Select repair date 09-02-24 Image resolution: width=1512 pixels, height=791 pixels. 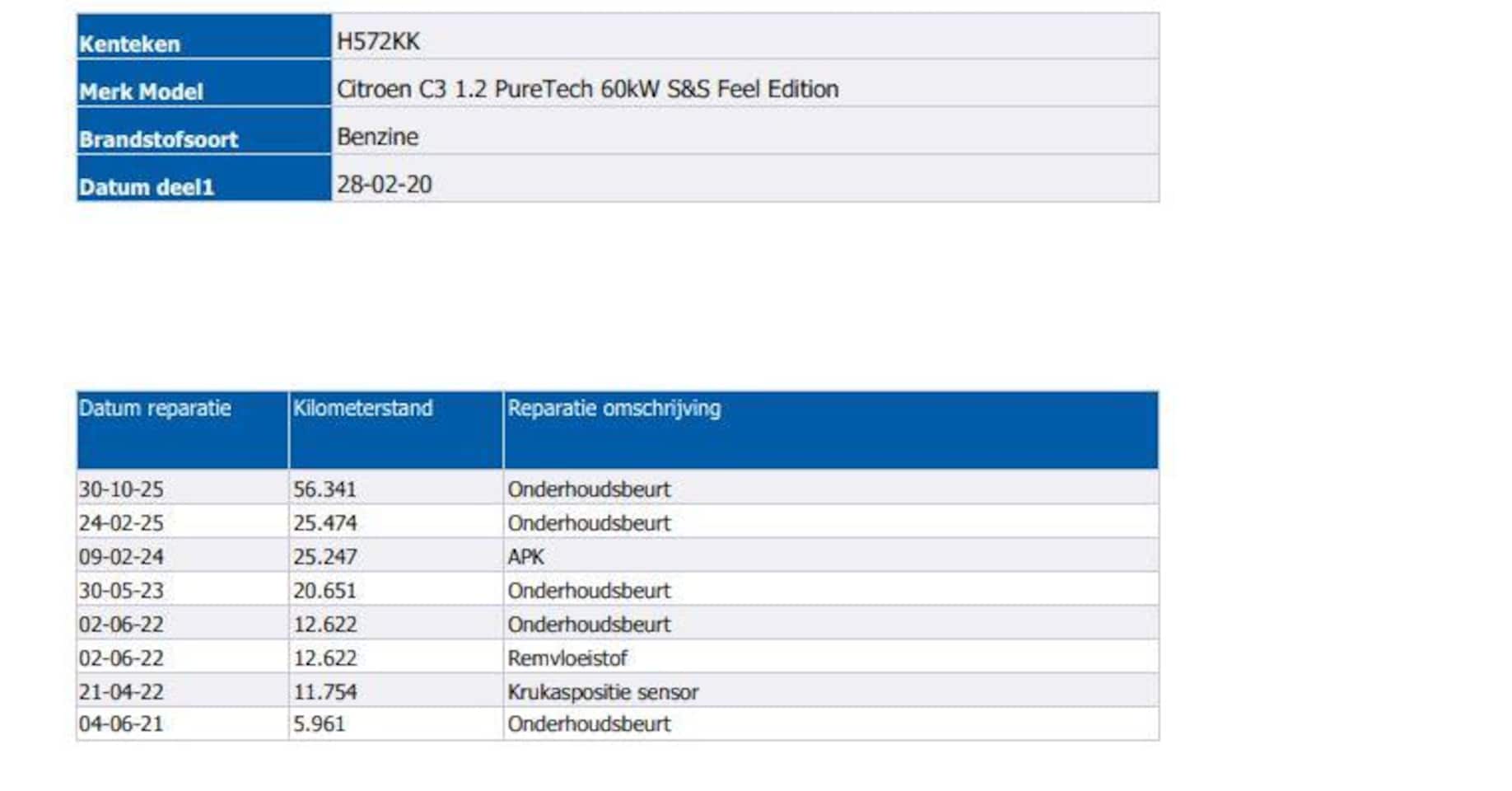click(x=121, y=557)
